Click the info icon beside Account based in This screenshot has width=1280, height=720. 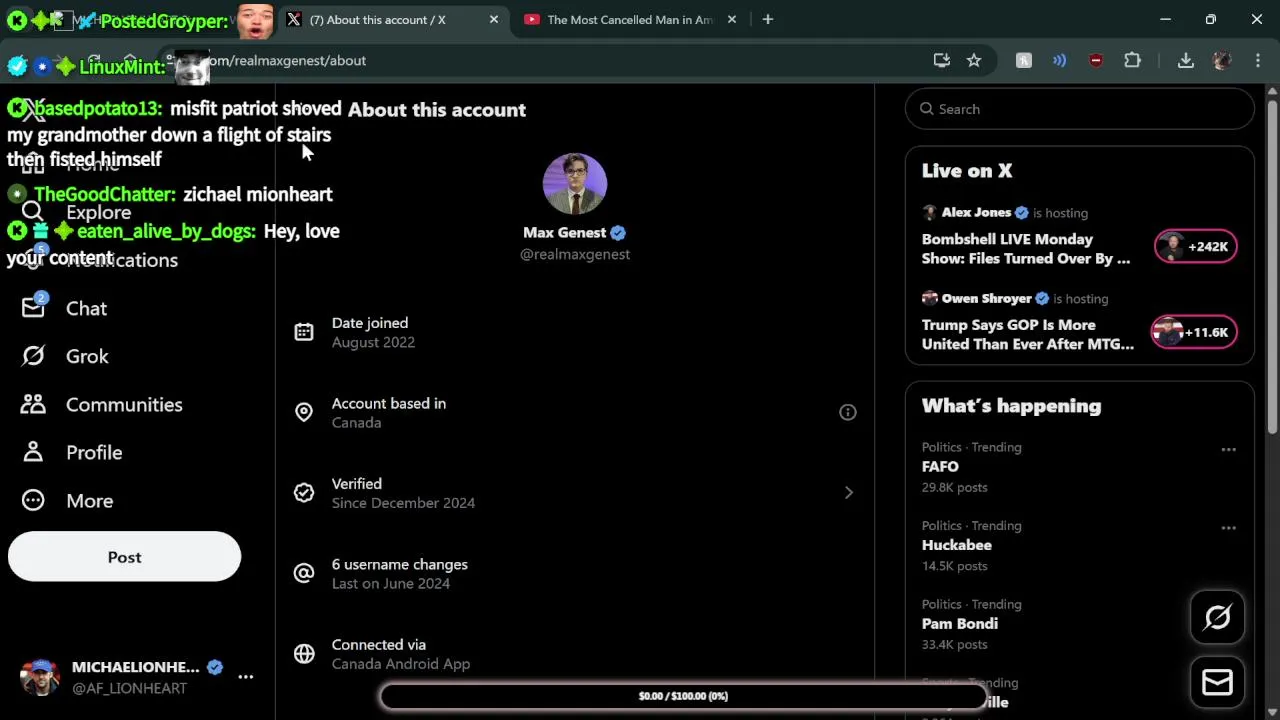coord(848,412)
